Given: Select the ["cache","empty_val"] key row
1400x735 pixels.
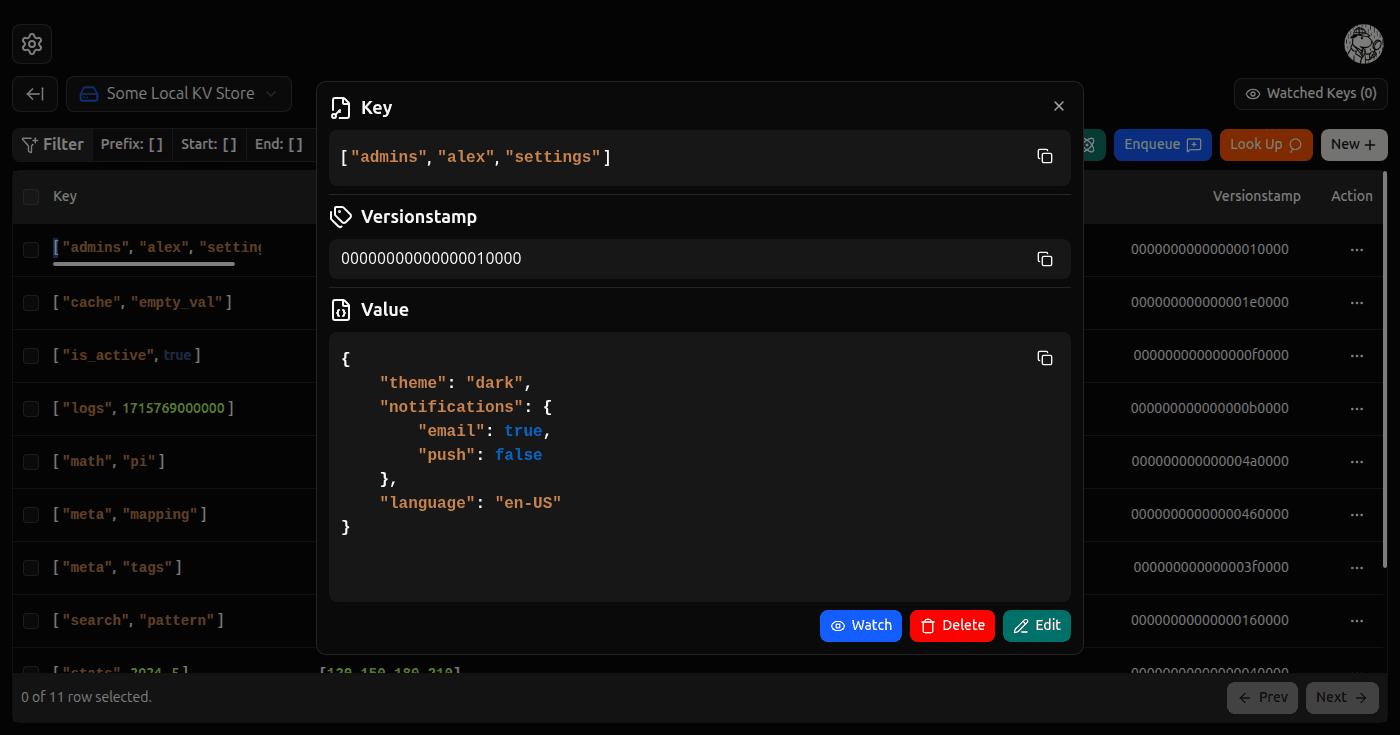Looking at the screenshot, I should pos(142,303).
